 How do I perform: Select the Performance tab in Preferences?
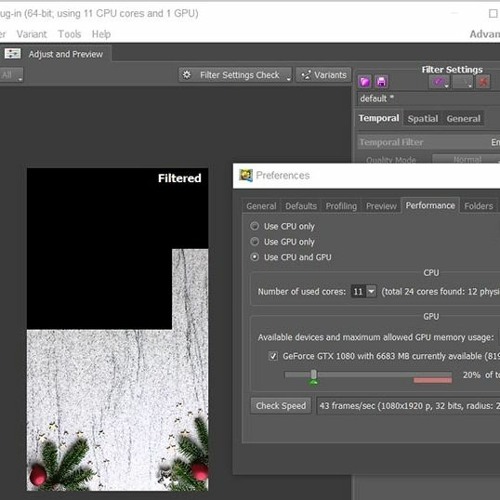coord(430,205)
